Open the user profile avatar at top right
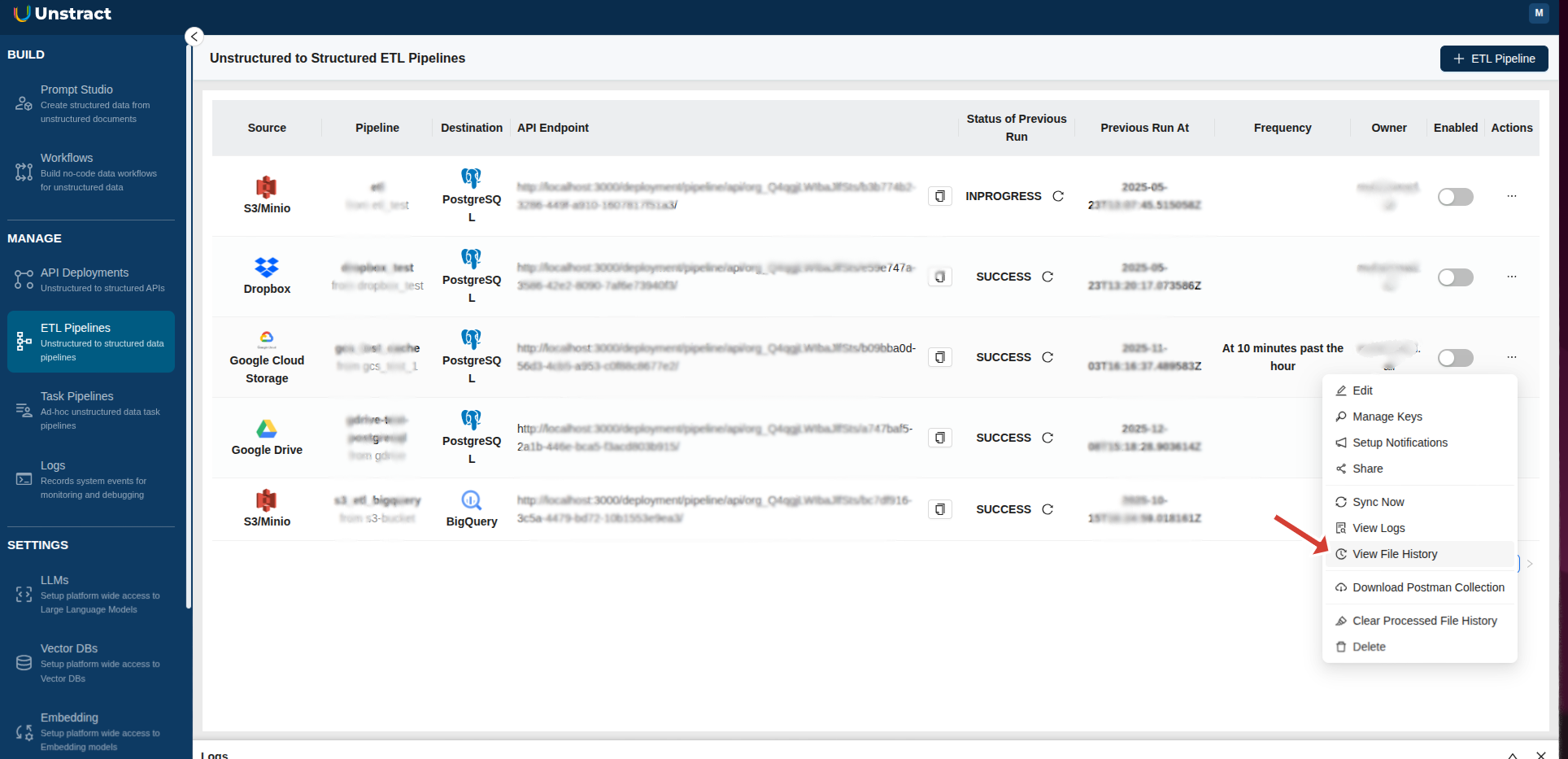 coord(1539,13)
